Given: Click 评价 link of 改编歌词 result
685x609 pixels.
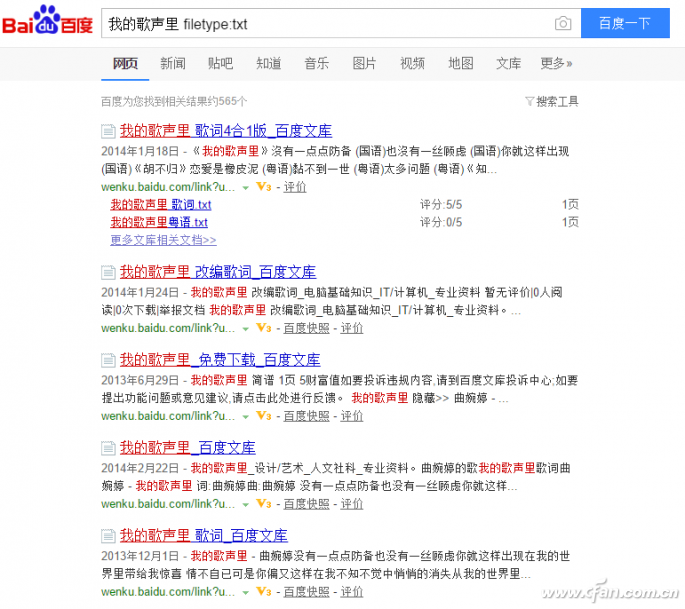Looking at the screenshot, I should [x=352, y=328].
